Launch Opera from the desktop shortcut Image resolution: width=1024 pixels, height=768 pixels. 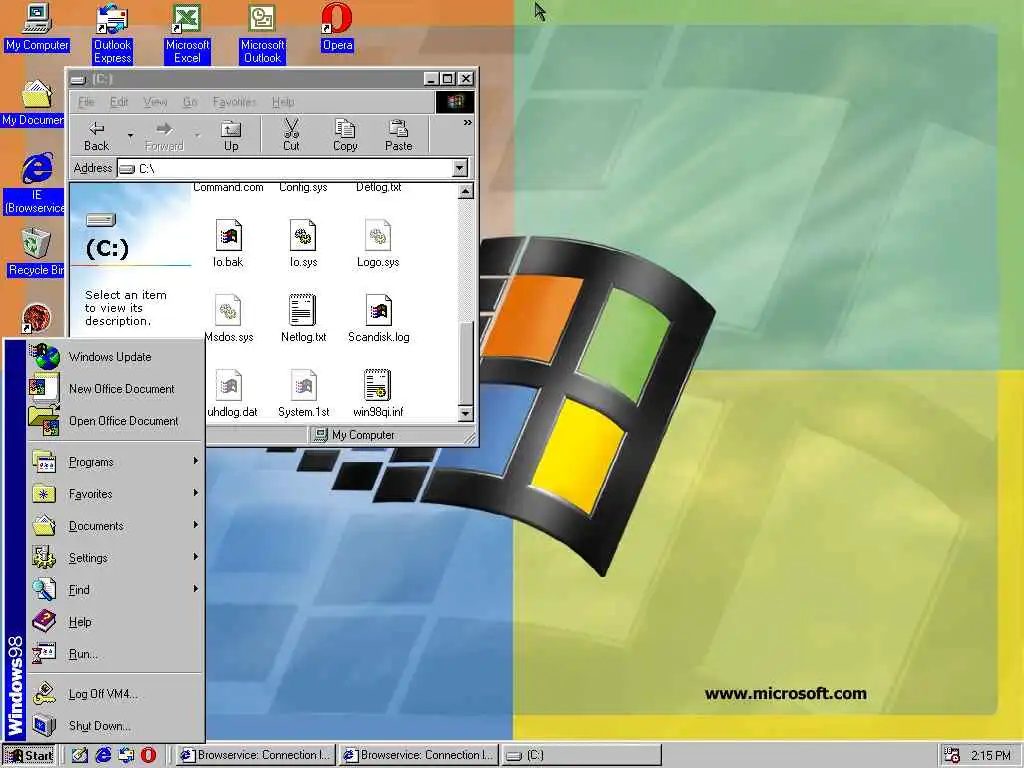point(337,27)
